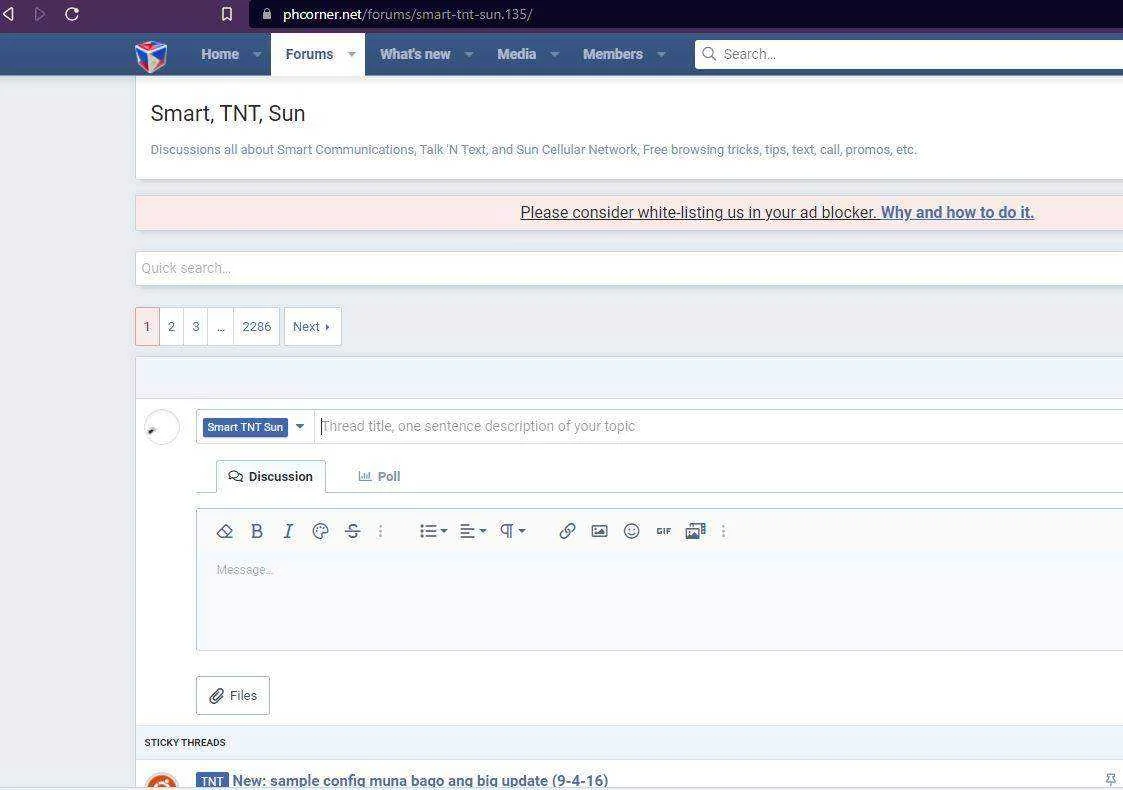Open the paragraph format dropdown
The image size is (1123, 790).
tap(512, 531)
